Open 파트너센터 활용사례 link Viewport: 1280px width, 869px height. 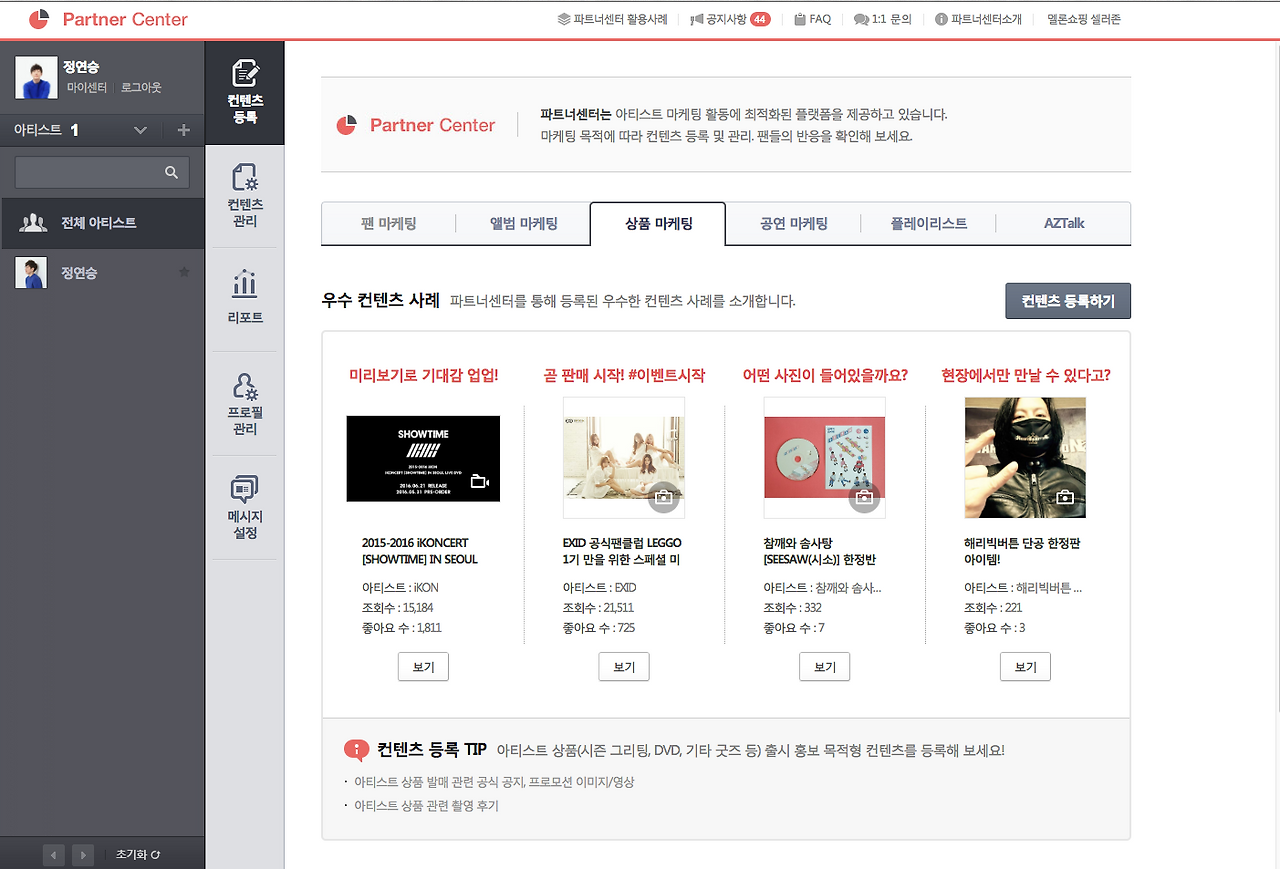612,19
